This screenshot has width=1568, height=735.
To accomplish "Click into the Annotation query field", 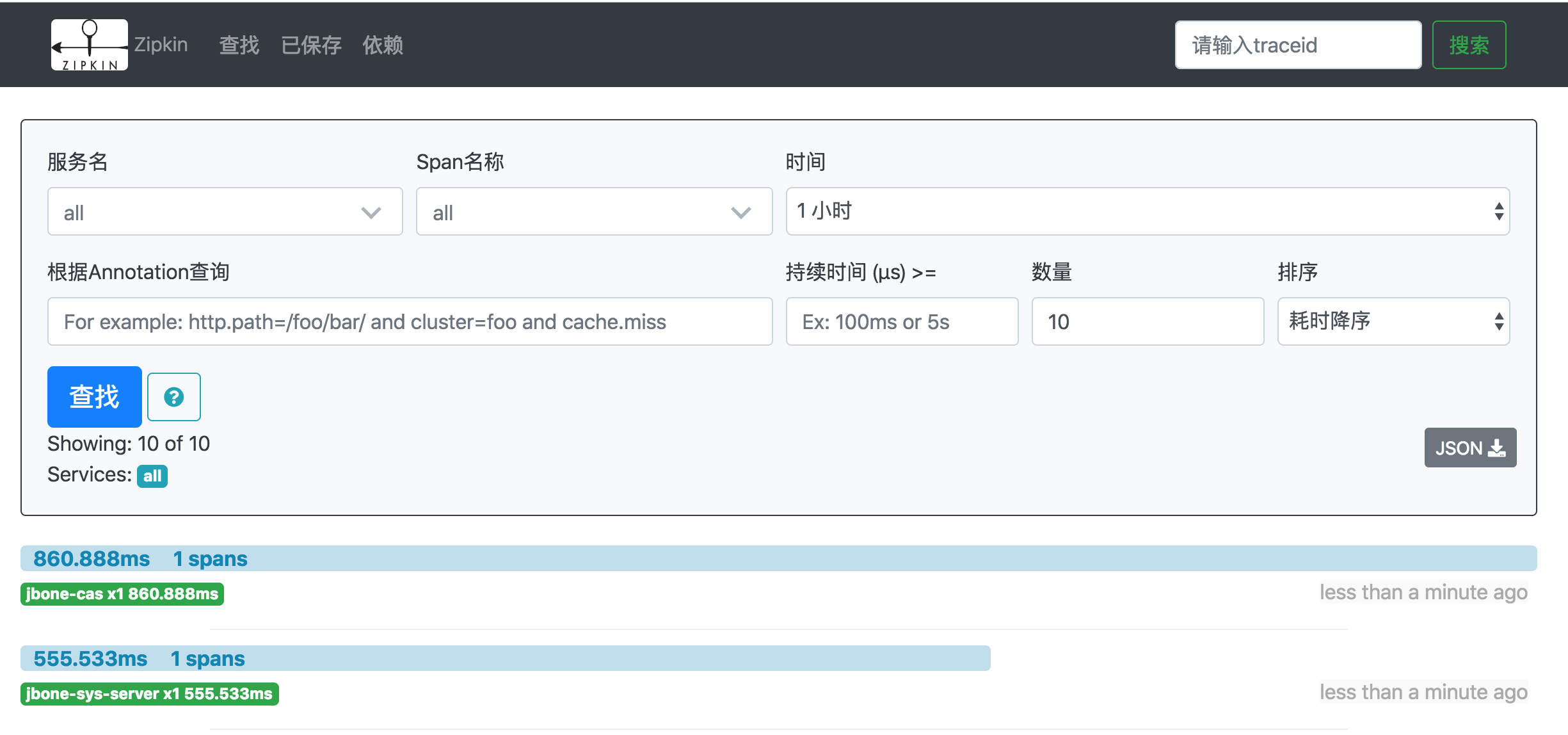I will pos(410,321).
